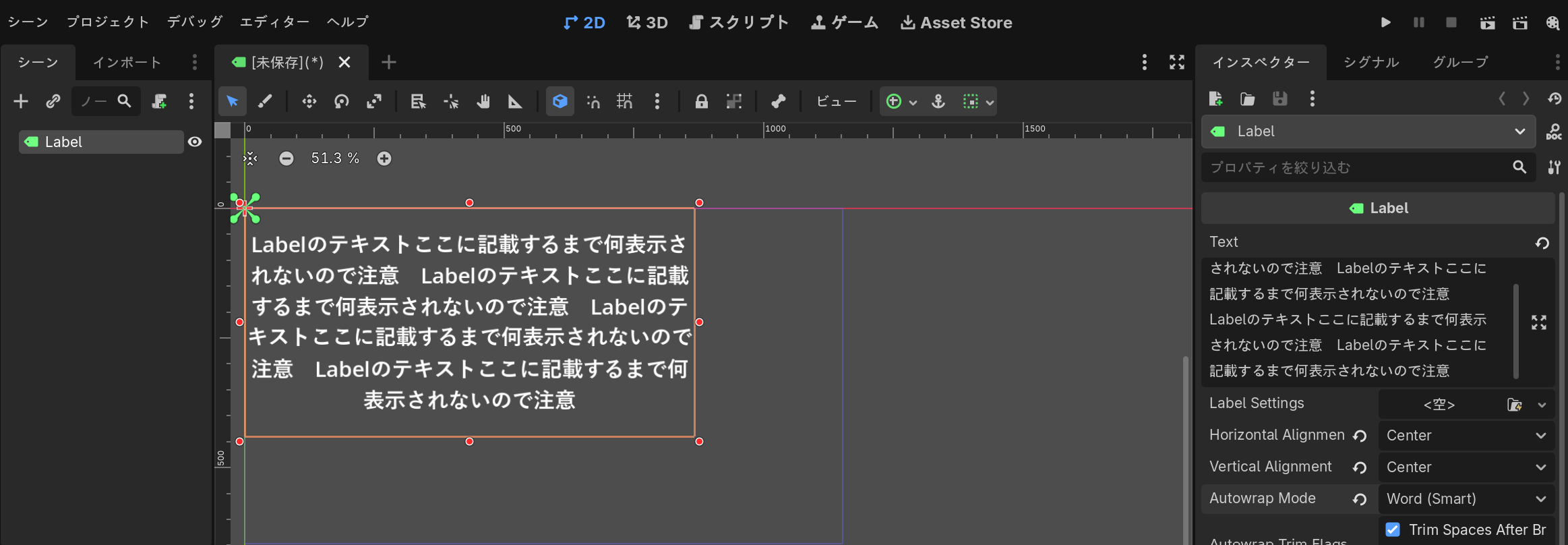The image size is (1568, 545).
Task: Activate the Scale Mode tool
Action: pos(374,101)
